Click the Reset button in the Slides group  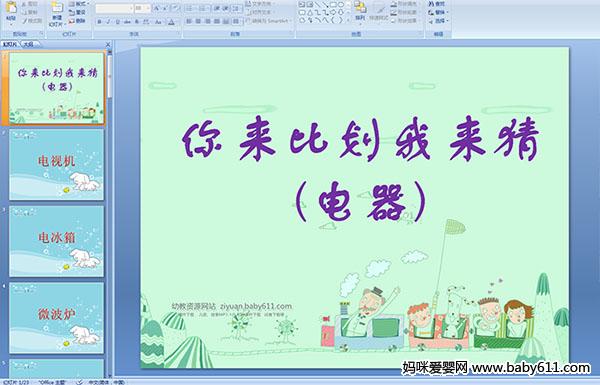77,12
